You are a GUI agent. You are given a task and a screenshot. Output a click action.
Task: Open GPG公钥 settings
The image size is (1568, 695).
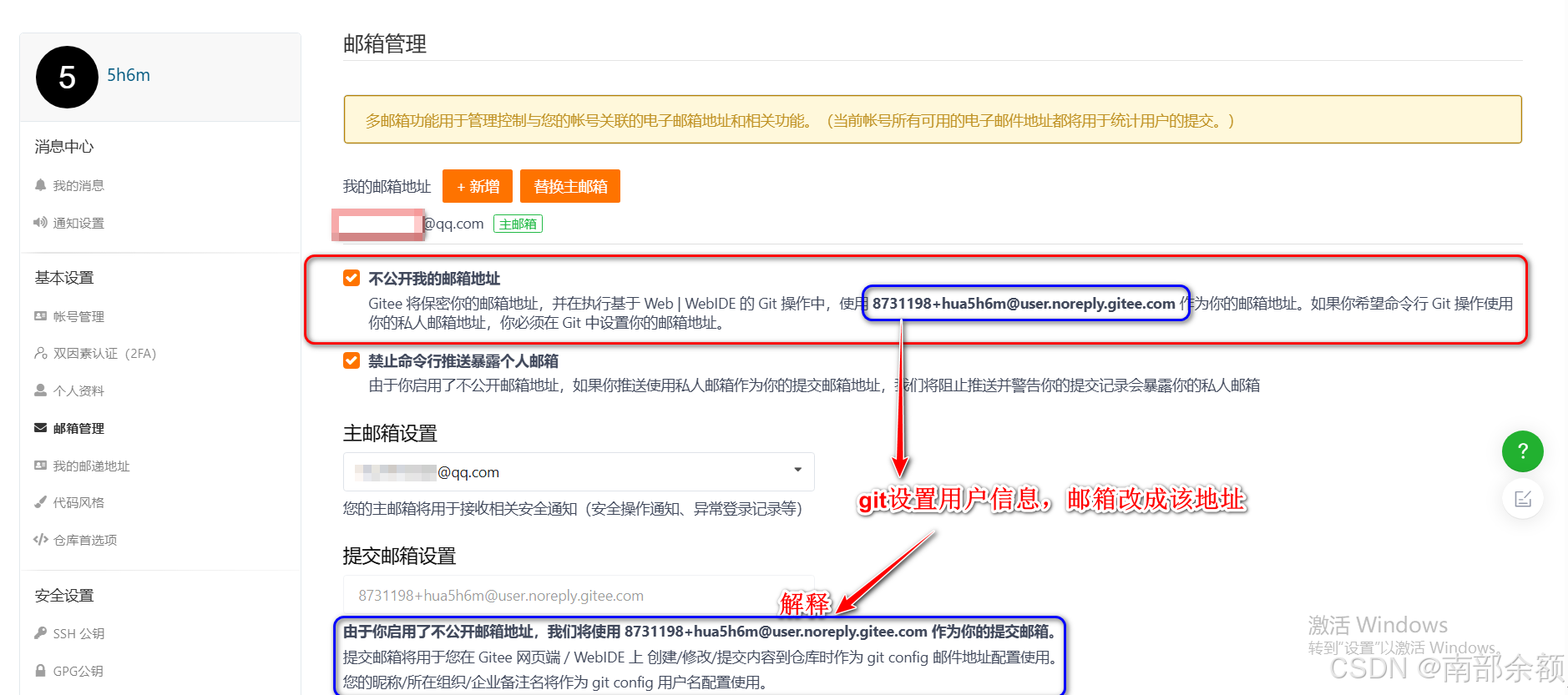(x=78, y=671)
